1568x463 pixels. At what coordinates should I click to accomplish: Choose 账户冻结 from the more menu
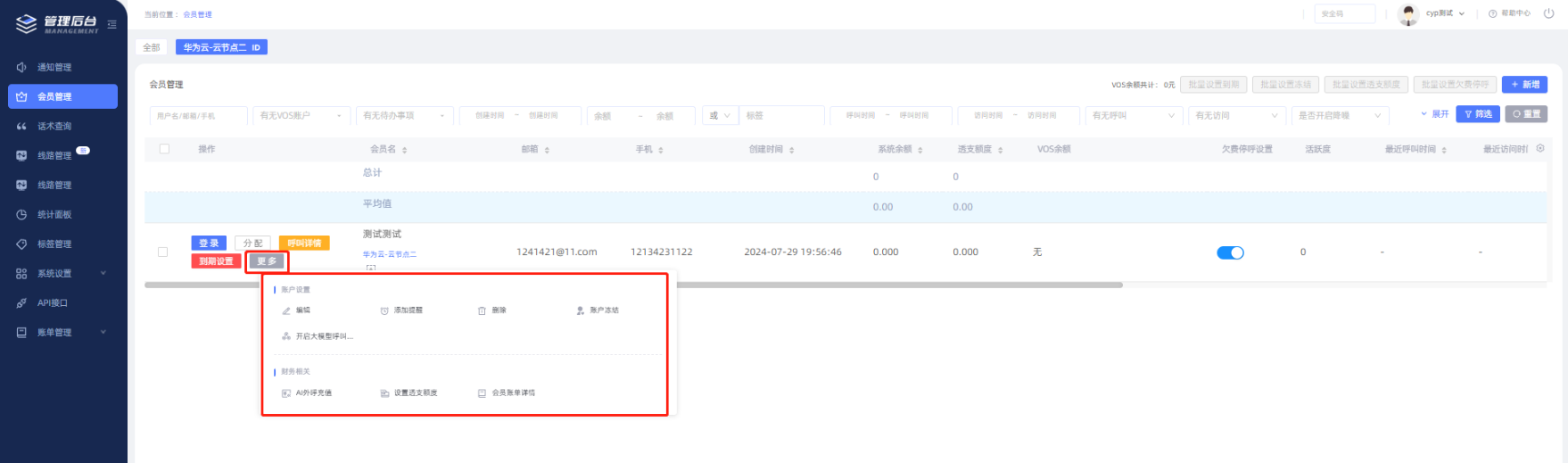coord(603,310)
